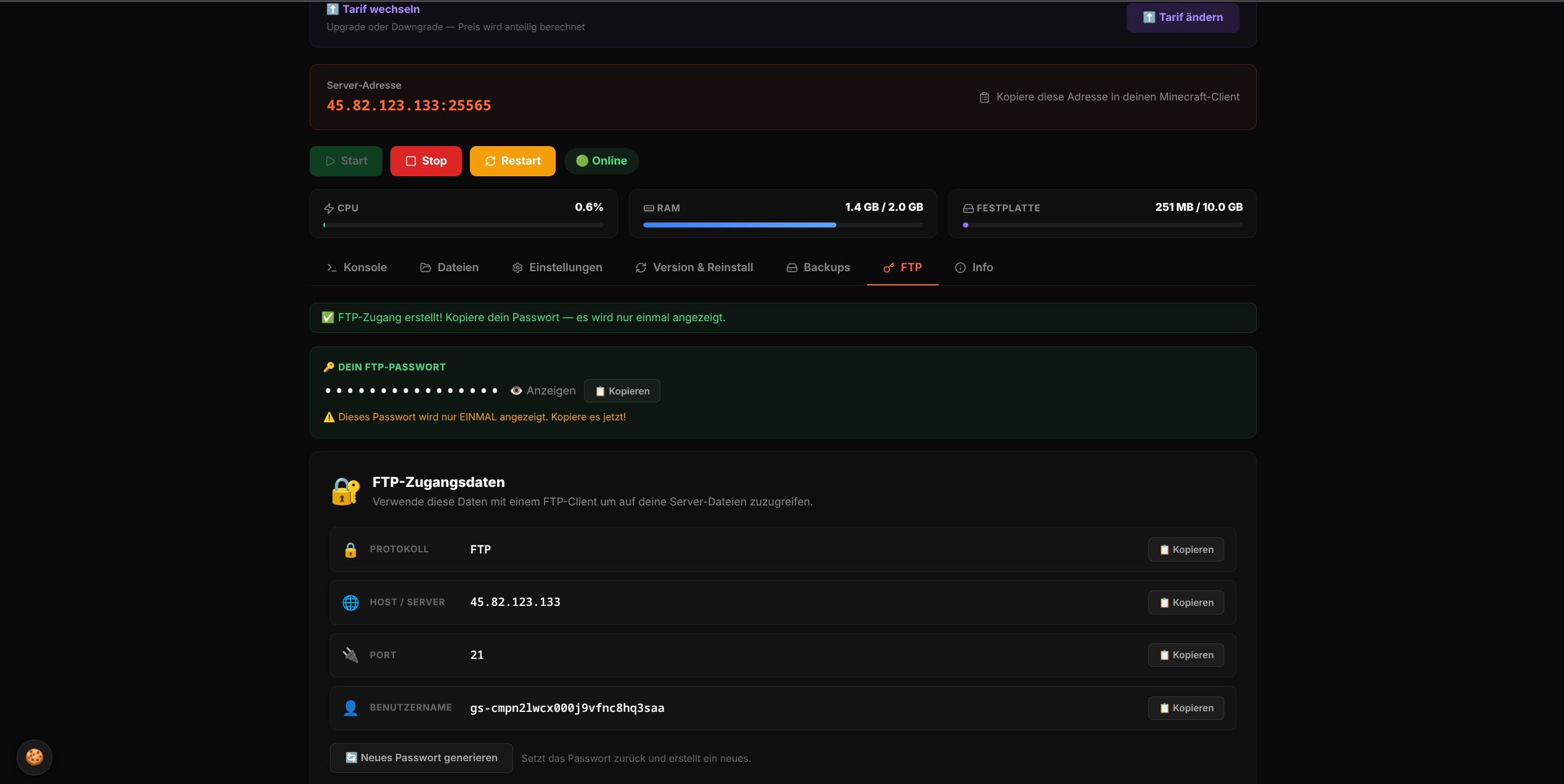Click the FTP protocol value

point(480,549)
